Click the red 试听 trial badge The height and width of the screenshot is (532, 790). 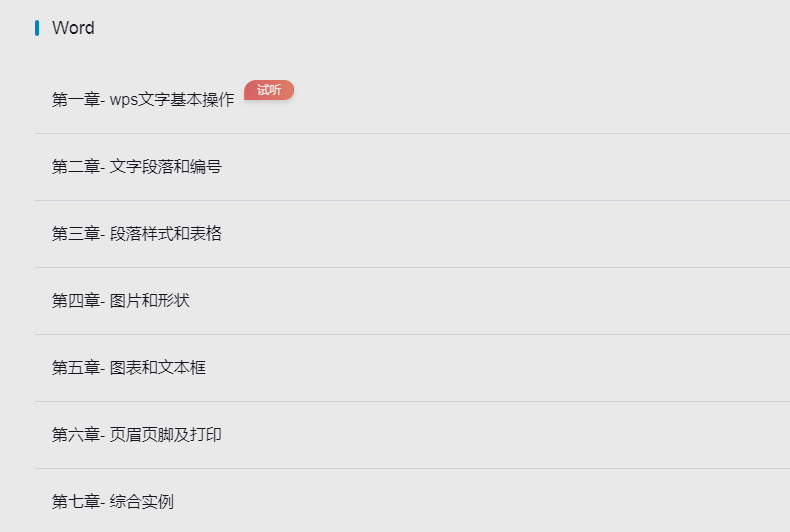[x=269, y=90]
